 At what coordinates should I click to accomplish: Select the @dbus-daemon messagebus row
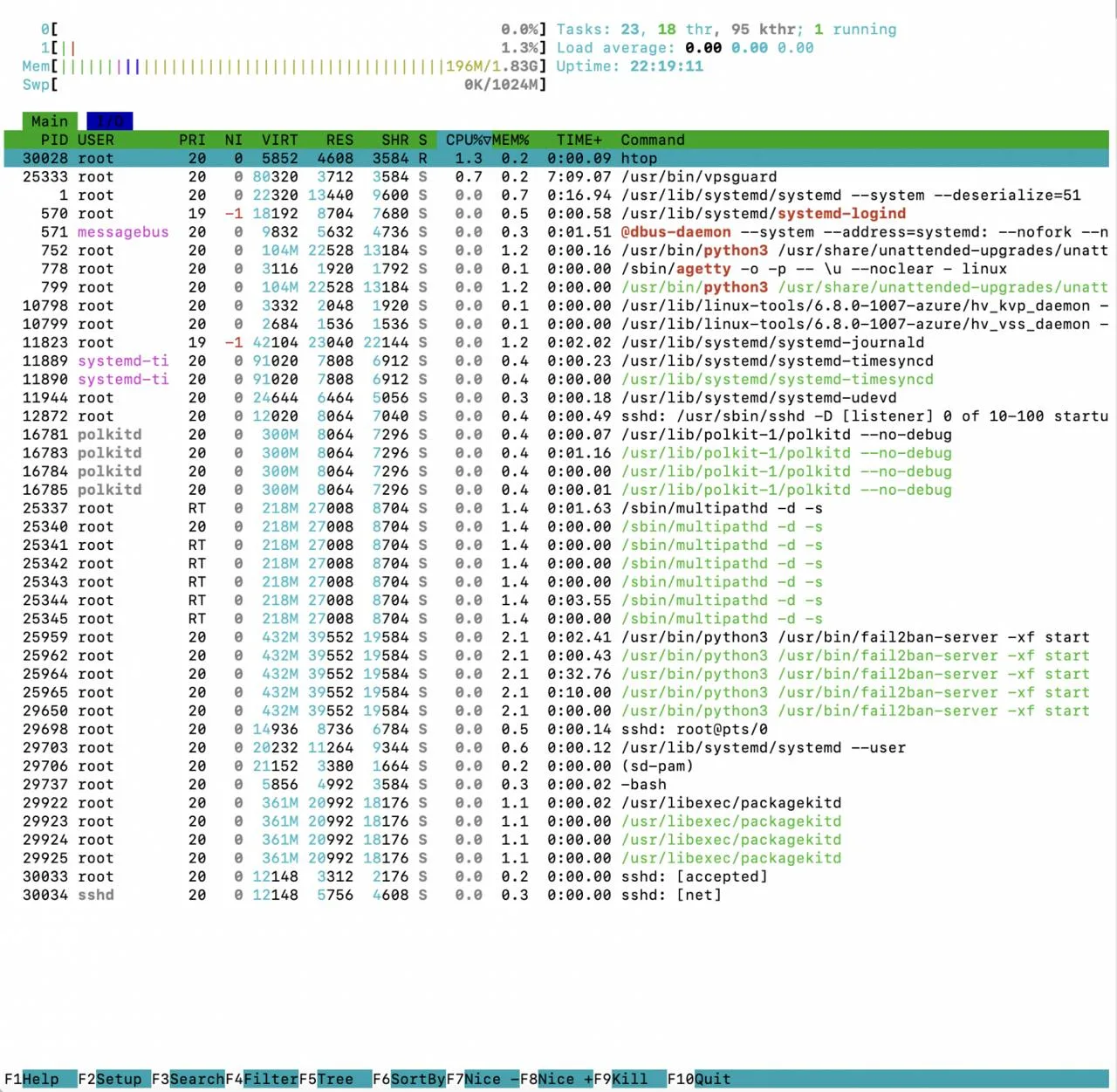(557, 231)
